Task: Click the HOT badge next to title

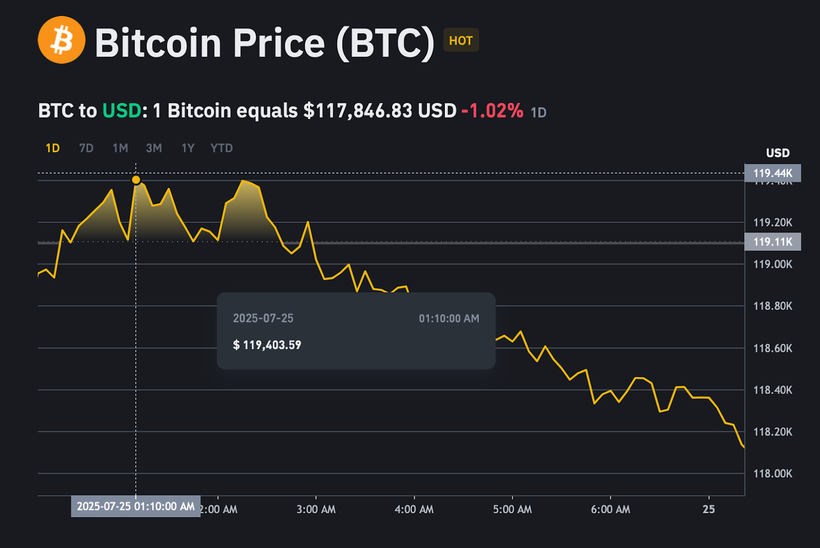Action: pyautogui.click(x=461, y=40)
